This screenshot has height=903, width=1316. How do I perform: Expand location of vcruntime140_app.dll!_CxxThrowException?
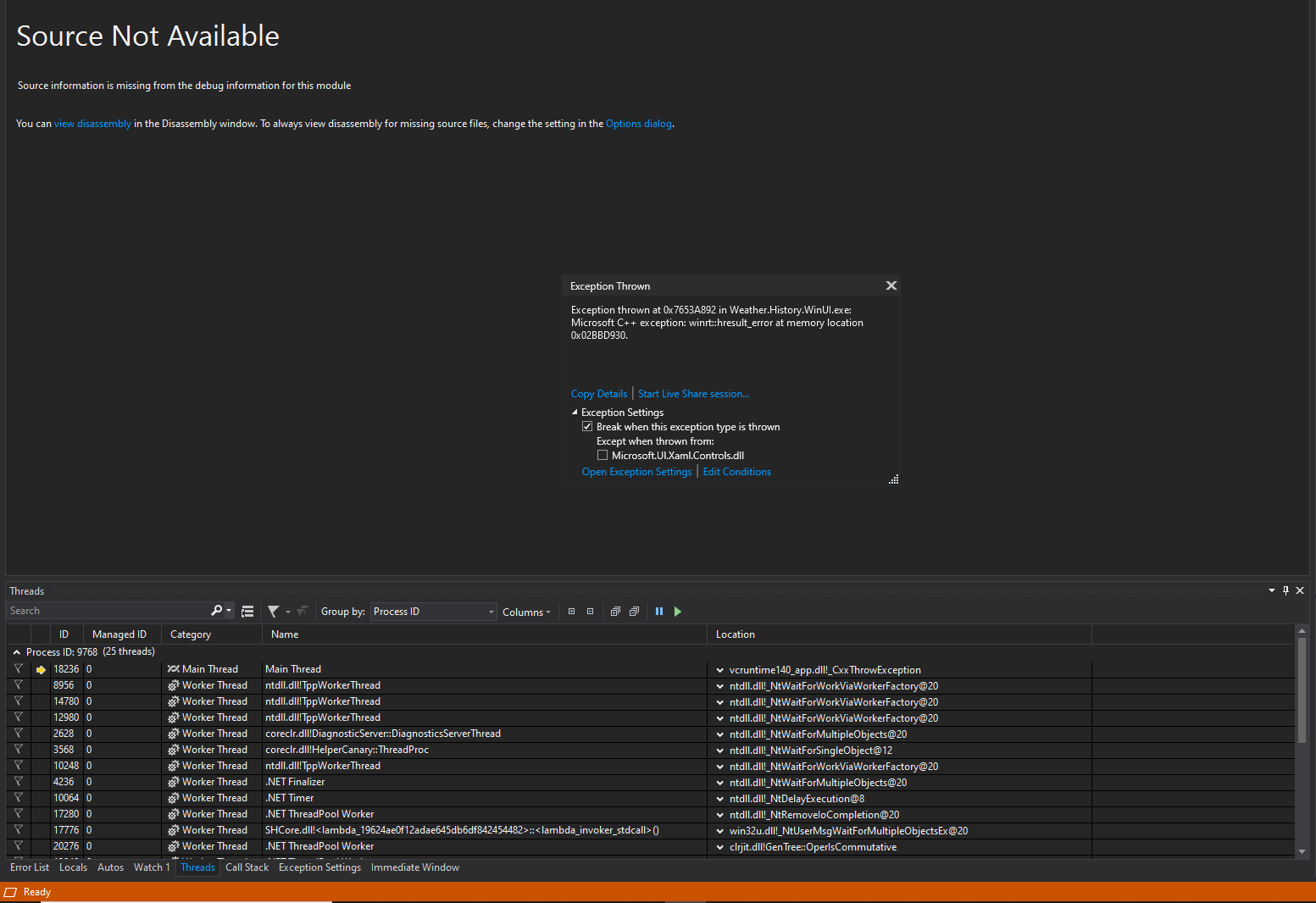pos(720,670)
